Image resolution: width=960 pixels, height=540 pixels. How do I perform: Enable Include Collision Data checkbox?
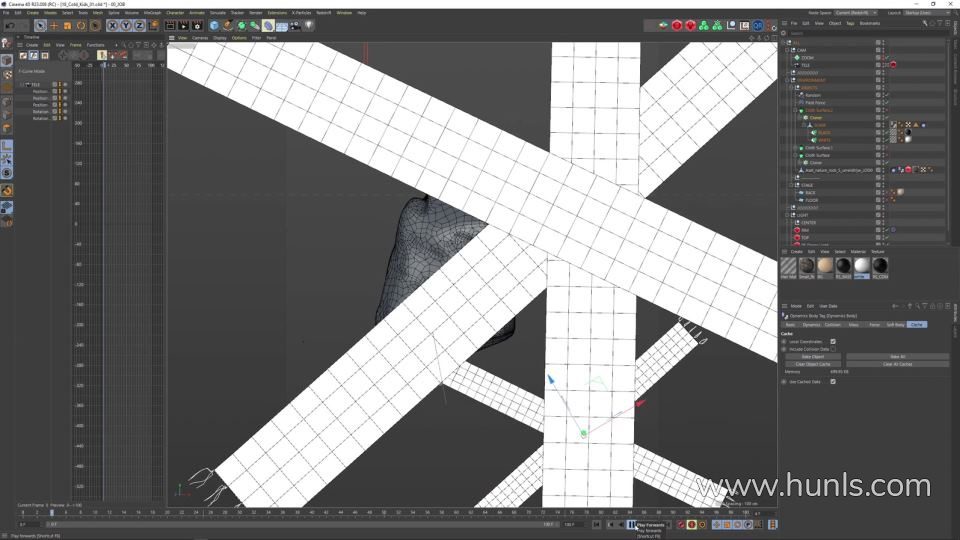coord(833,349)
